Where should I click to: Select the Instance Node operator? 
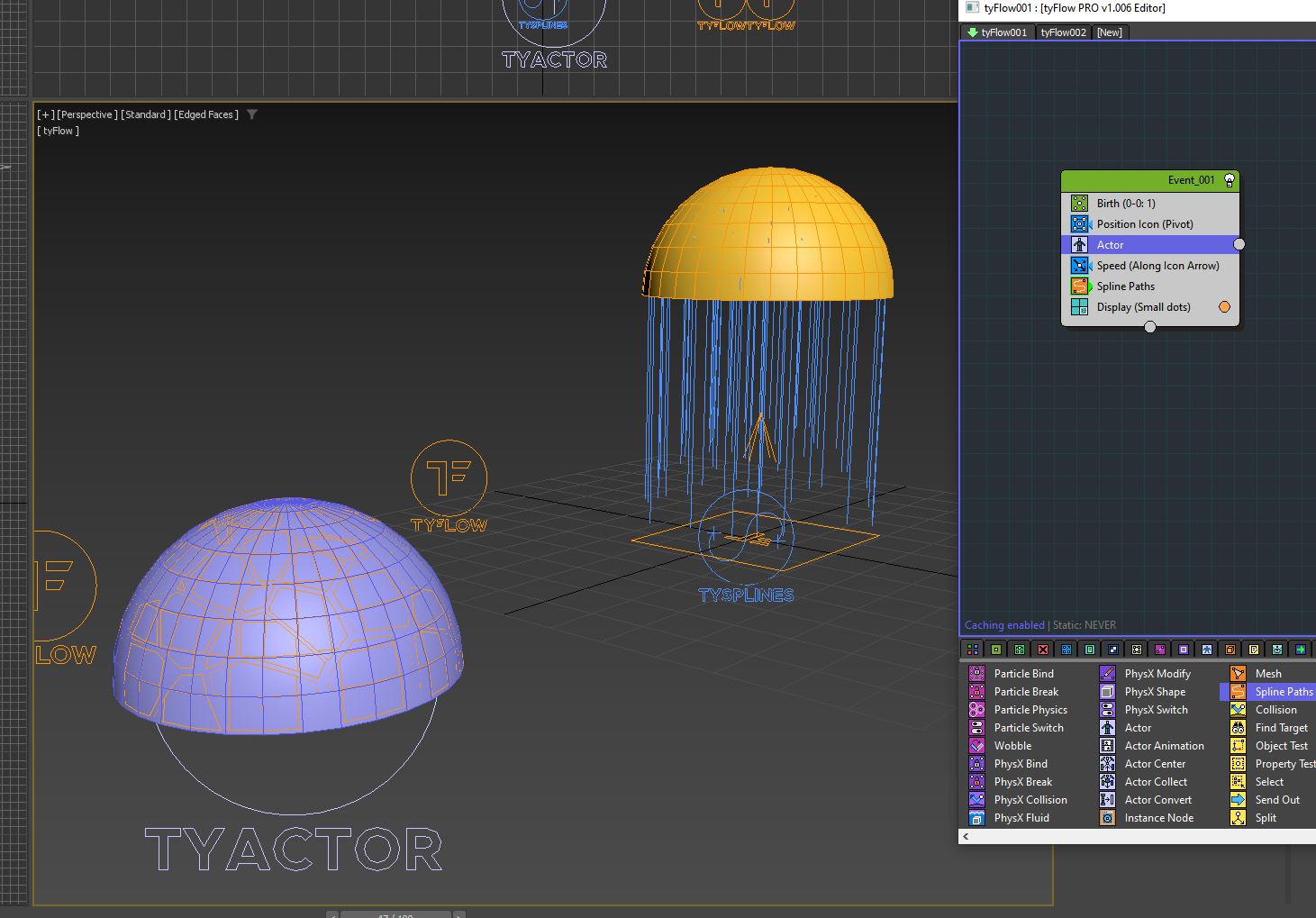click(x=1146, y=818)
